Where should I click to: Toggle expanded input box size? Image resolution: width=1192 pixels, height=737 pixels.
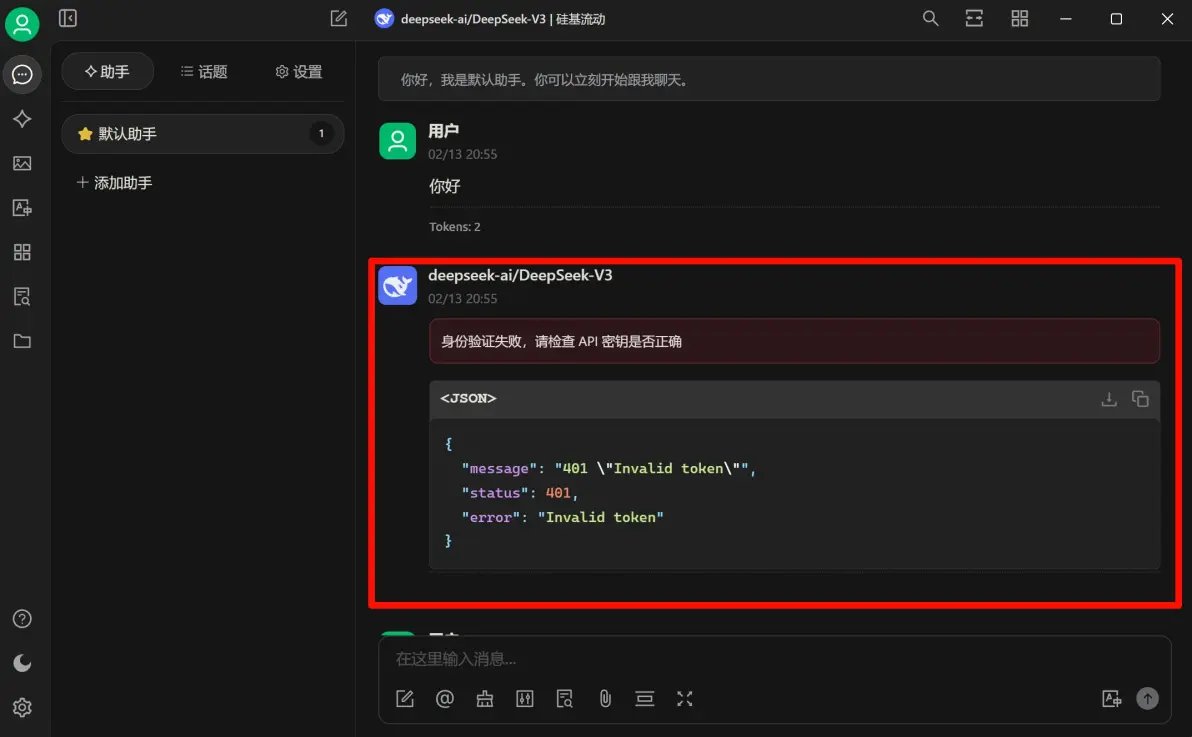684,699
